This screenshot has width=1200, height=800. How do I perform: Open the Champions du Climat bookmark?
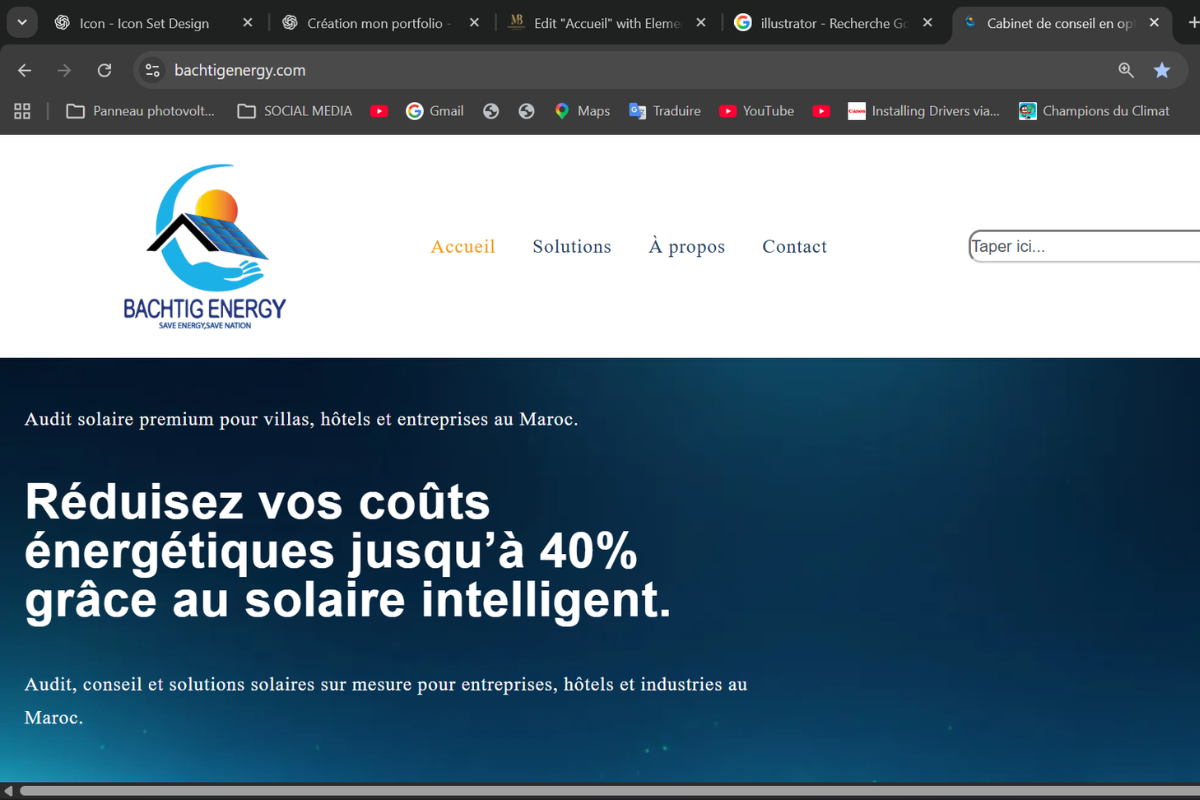[x=1094, y=111]
